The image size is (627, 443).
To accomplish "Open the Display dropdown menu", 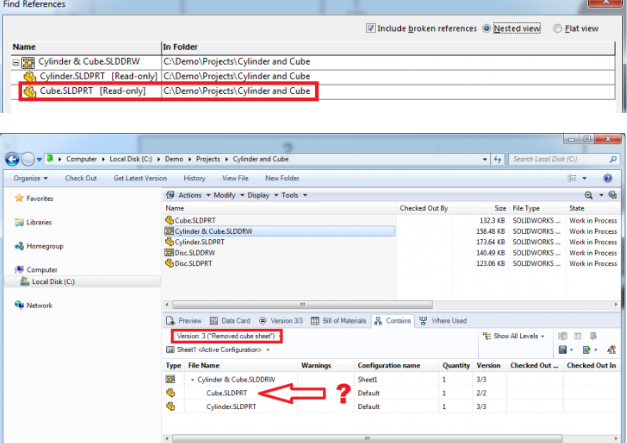I will pyautogui.click(x=258, y=195).
